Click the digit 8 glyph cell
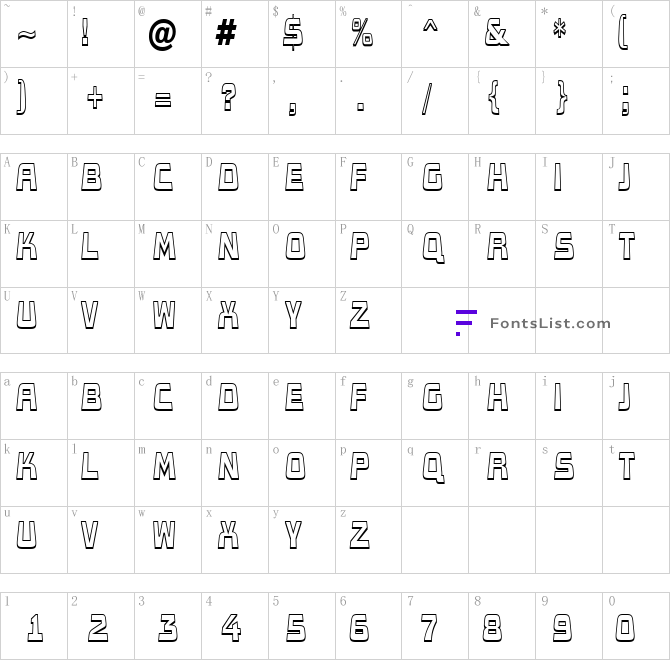670x660 pixels. coord(502,626)
